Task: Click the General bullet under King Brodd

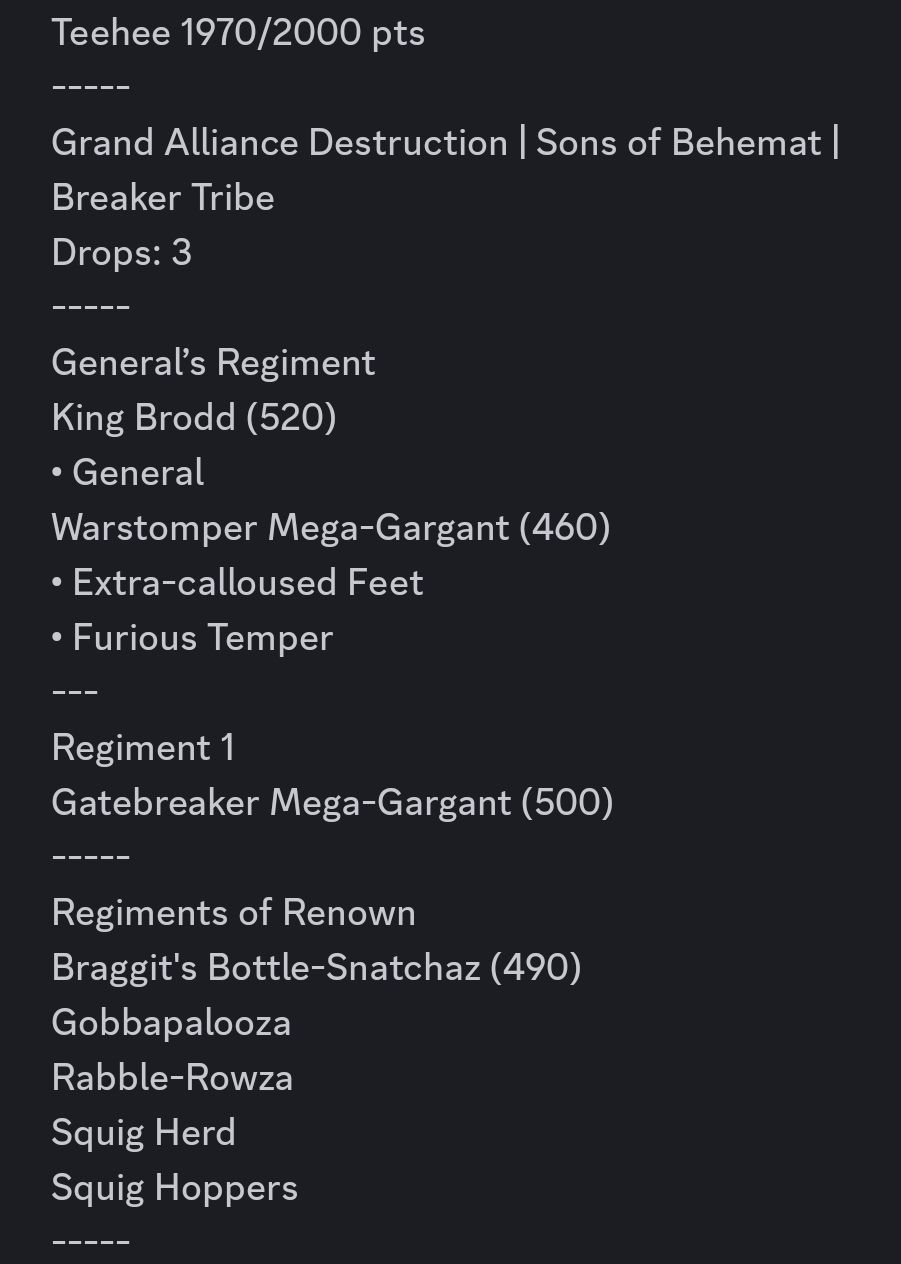Action: pyautogui.click(x=138, y=473)
